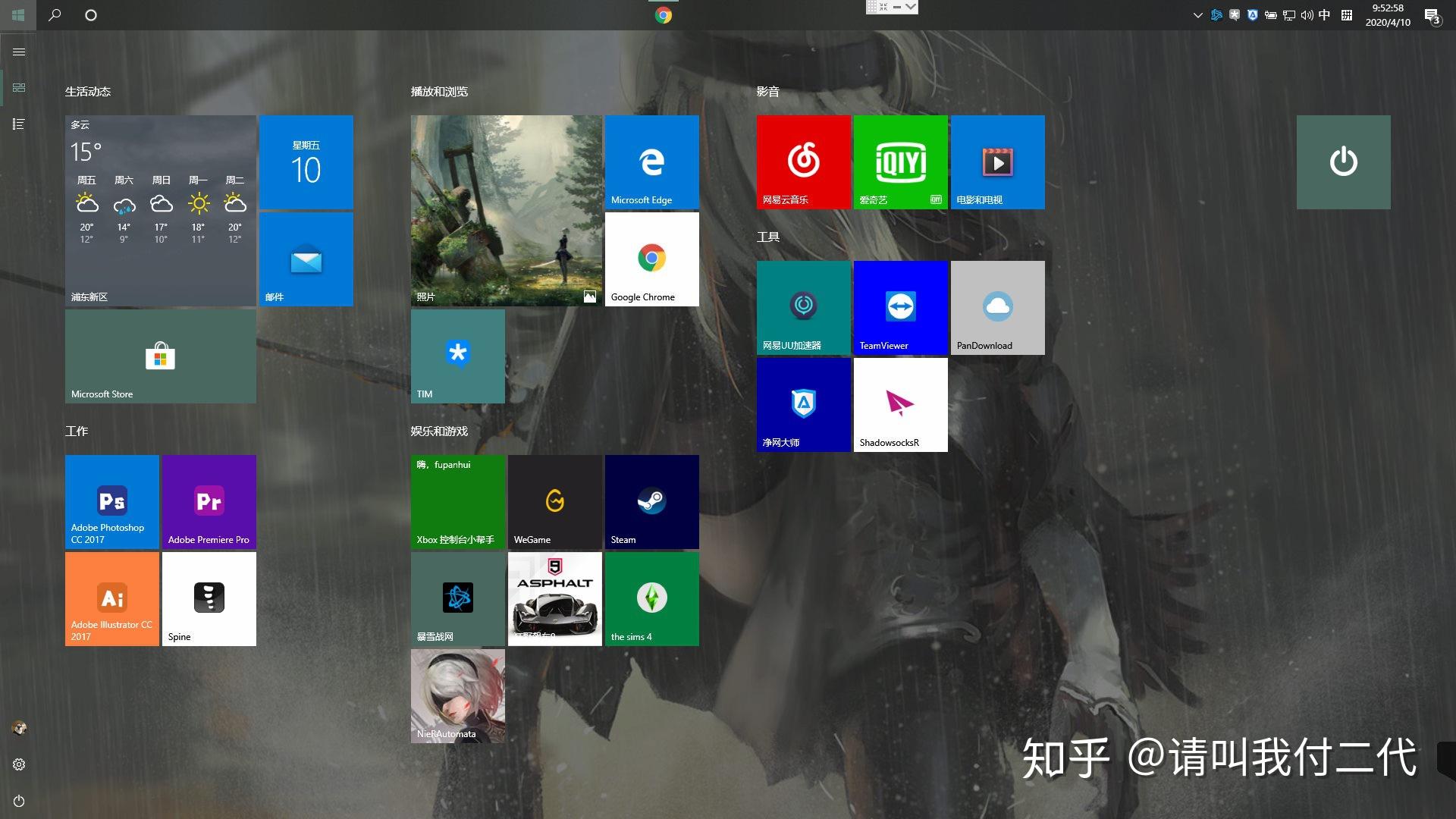Launch Google Chrome from the taskbar
The image size is (1456, 819).
[662, 14]
